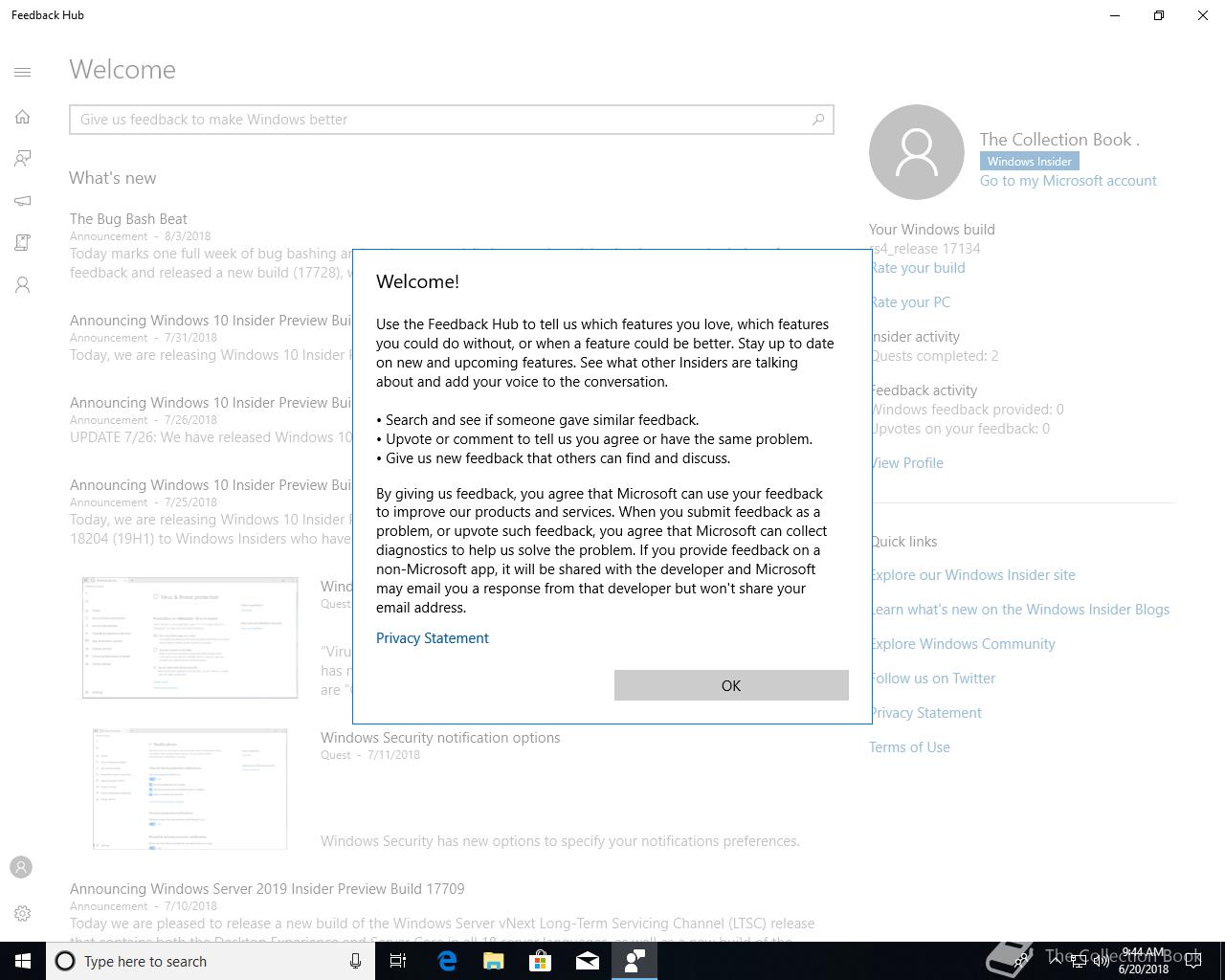Click the Virus & threat protection quest thumbnail
Viewport: 1225px width, 980px height.
(190, 637)
